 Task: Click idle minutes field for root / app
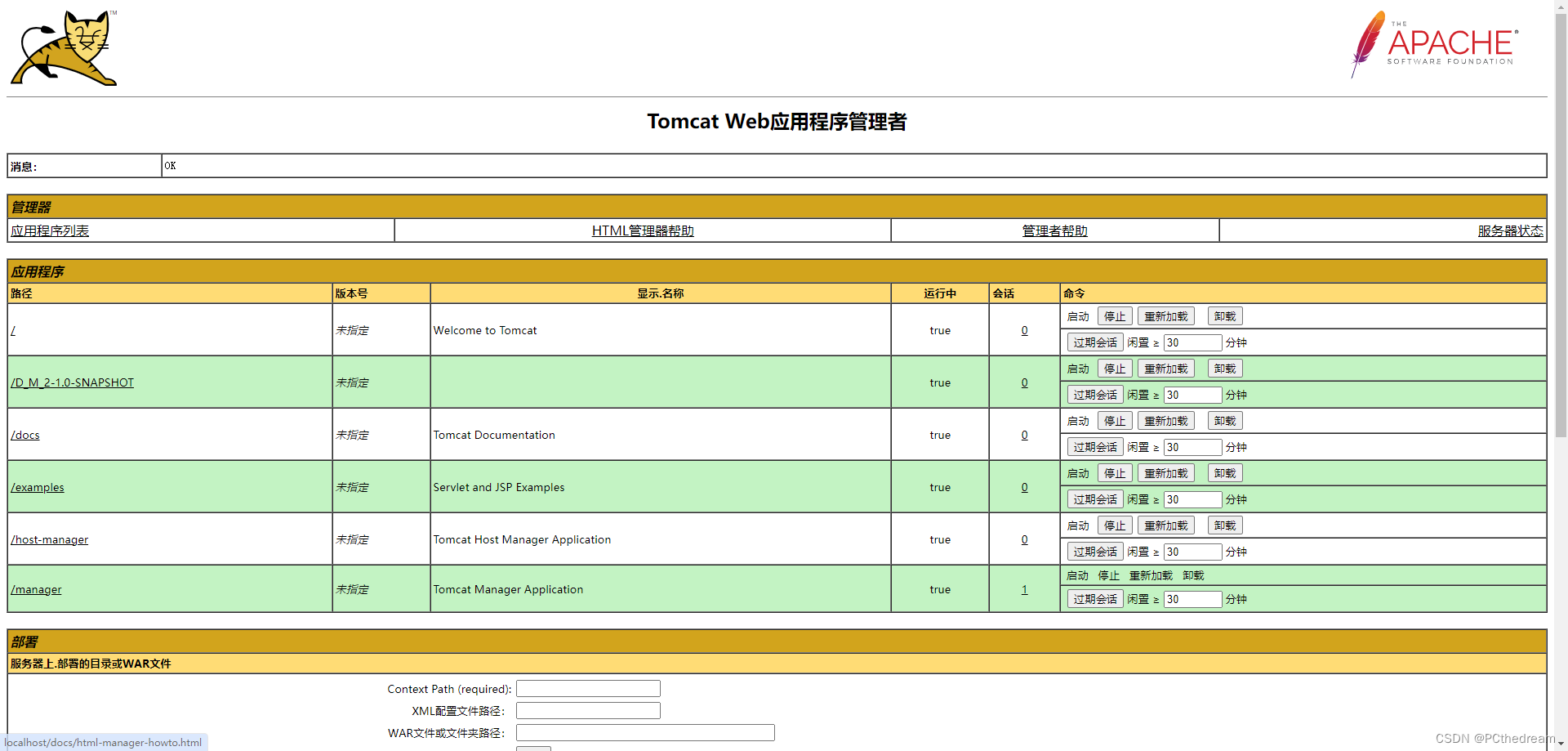1192,342
